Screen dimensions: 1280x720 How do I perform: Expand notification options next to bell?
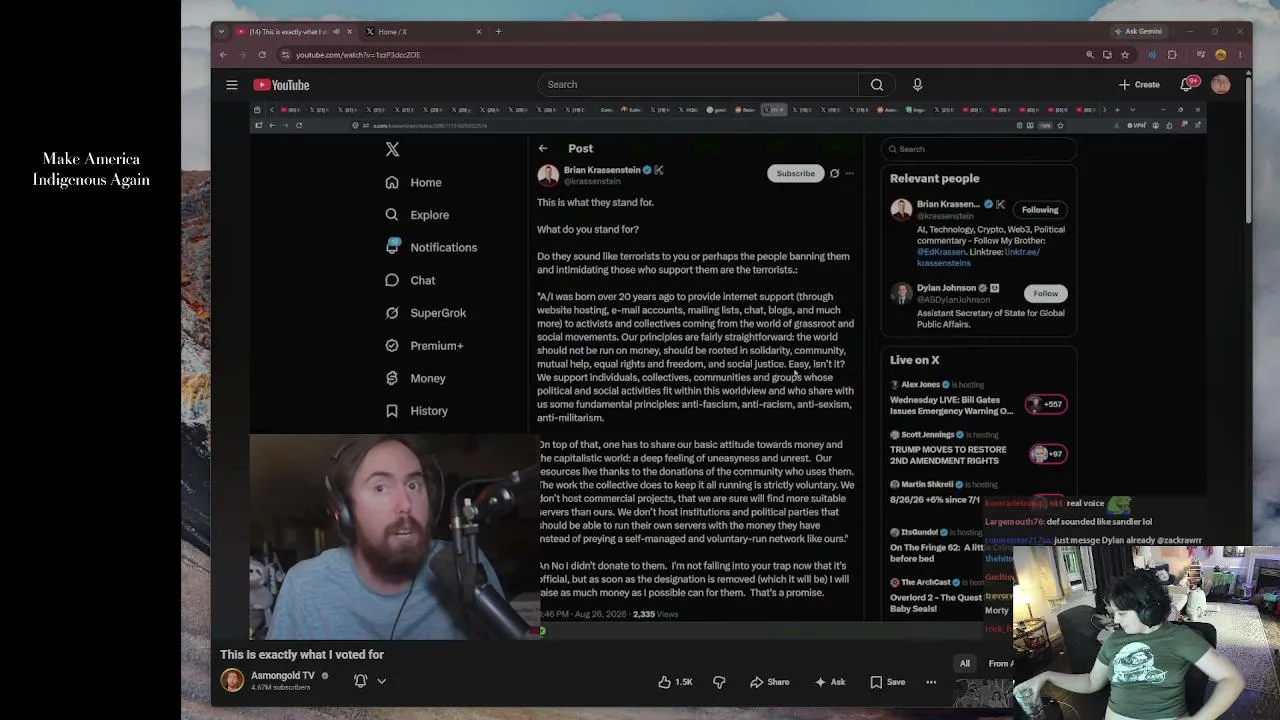pos(381,681)
